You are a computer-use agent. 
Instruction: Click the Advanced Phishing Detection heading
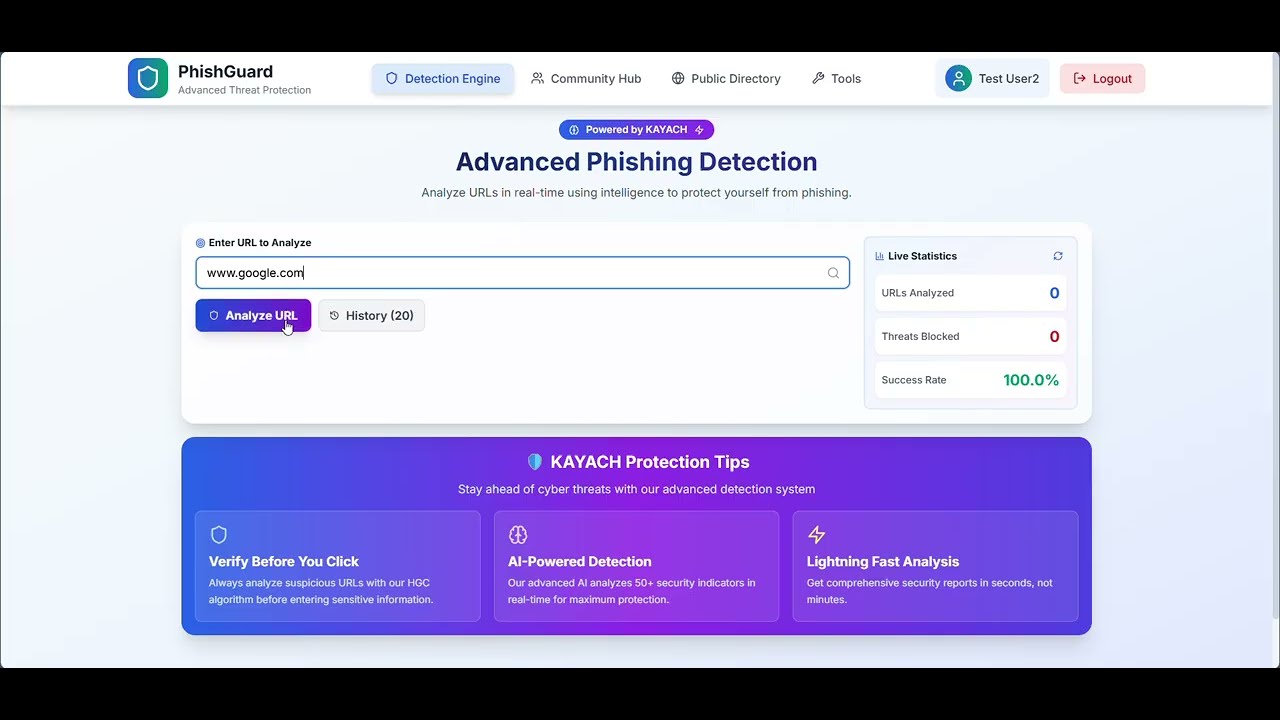(636, 162)
